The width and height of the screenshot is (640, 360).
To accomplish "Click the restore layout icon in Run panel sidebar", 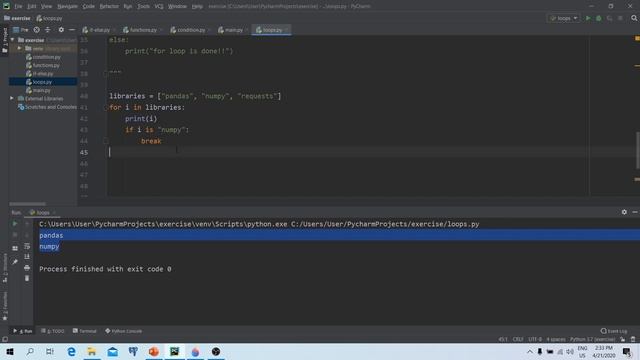I will 15,248.
